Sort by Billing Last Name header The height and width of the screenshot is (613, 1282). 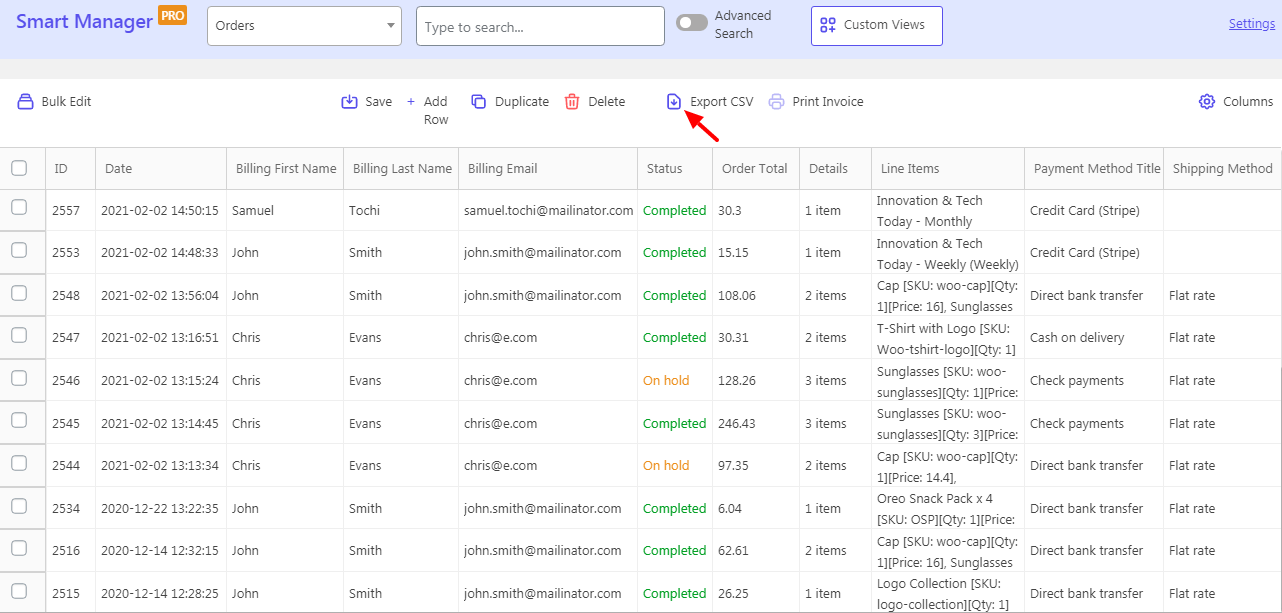click(402, 169)
